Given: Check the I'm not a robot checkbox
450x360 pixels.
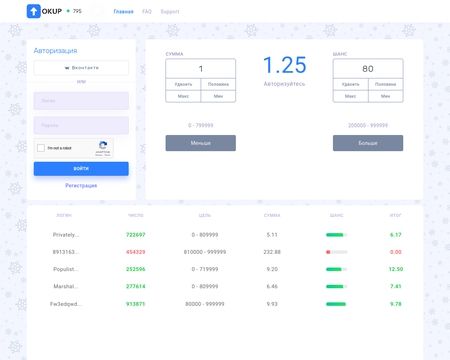Looking at the screenshot, I should point(41,148).
